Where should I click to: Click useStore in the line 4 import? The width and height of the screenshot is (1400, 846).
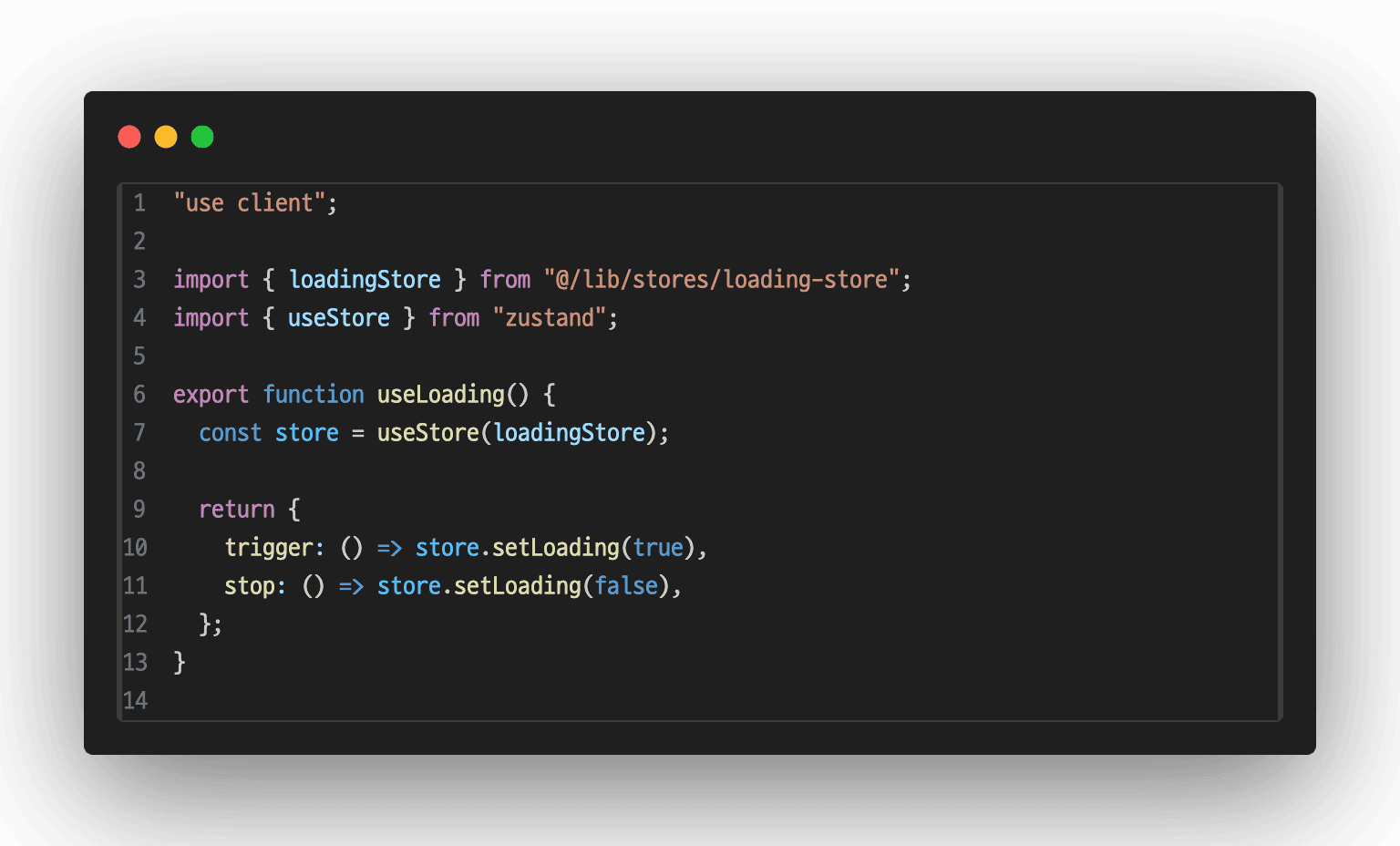tap(338, 318)
